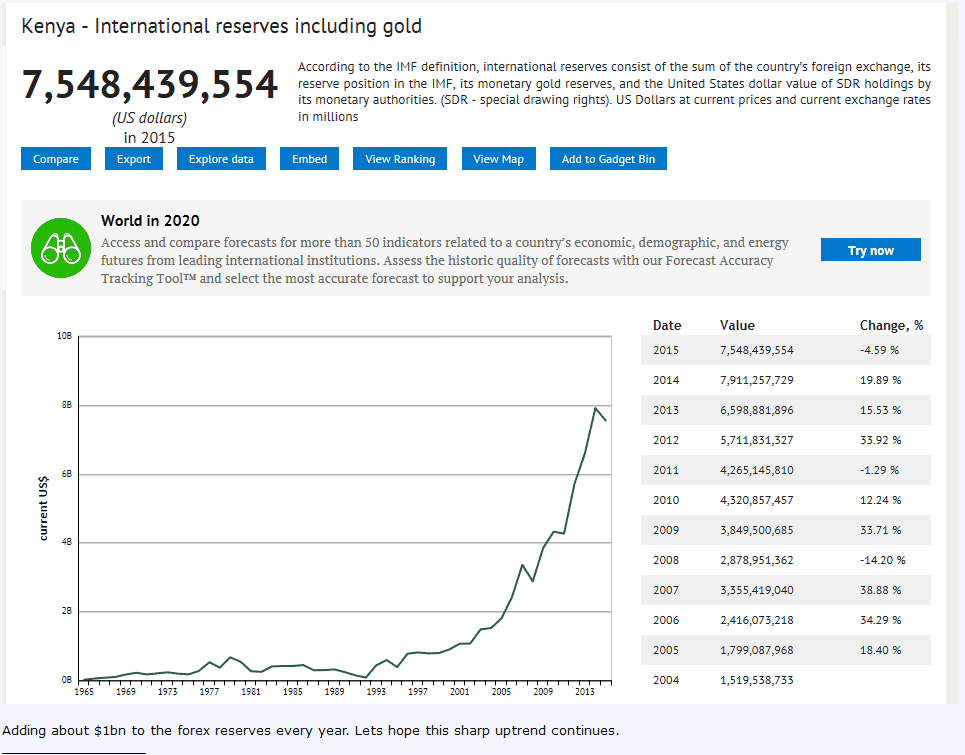Click the 2009 x-axis tick label
This screenshot has height=755, width=965.
[x=543, y=692]
